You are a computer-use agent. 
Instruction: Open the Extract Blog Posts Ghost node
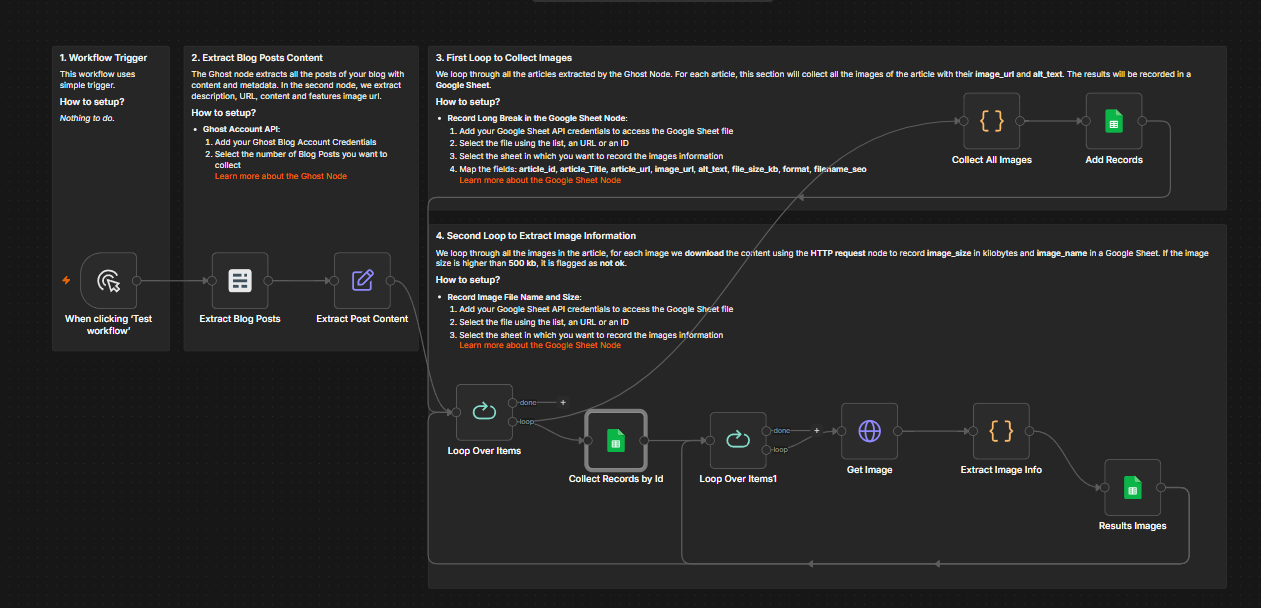pos(240,280)
